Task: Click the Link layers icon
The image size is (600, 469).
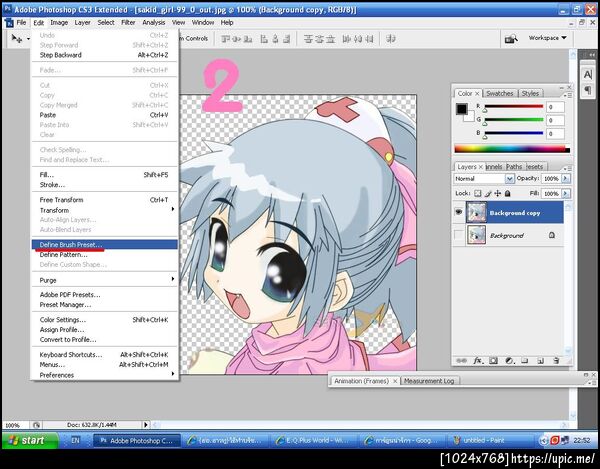Action: point(461,360)
